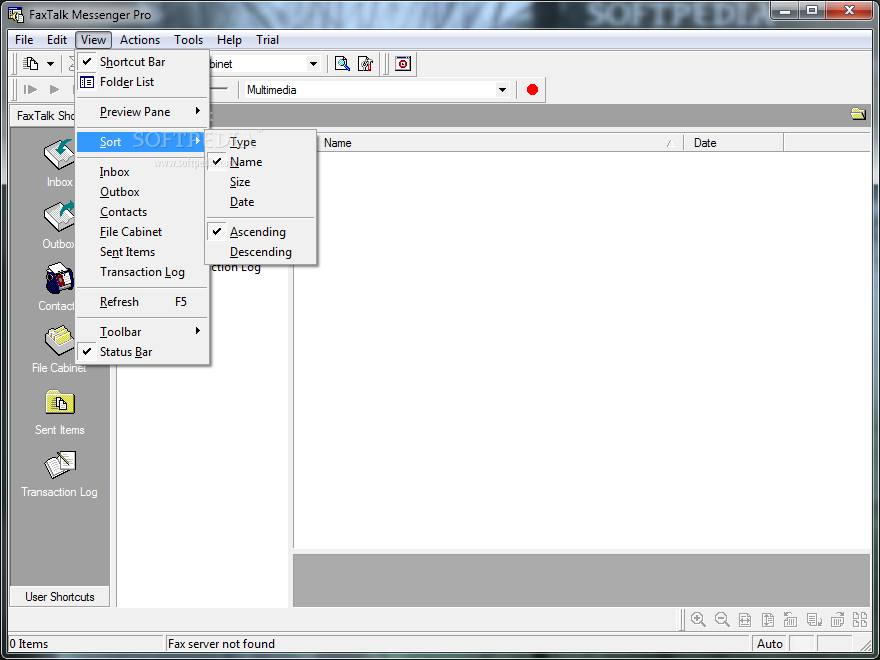Click the FaxTalk application title bar icon

[x=16, y=15]
